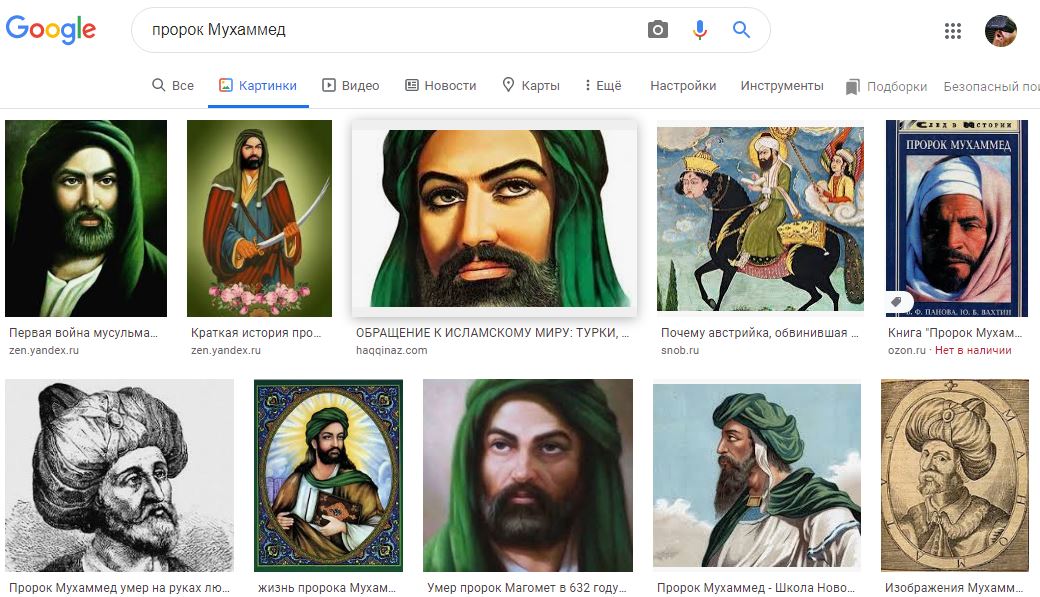Open Безопасный поиск safe search setting
Image resolution: width=1040 pixels, height=597 pixels.
[x=992, y=87]
